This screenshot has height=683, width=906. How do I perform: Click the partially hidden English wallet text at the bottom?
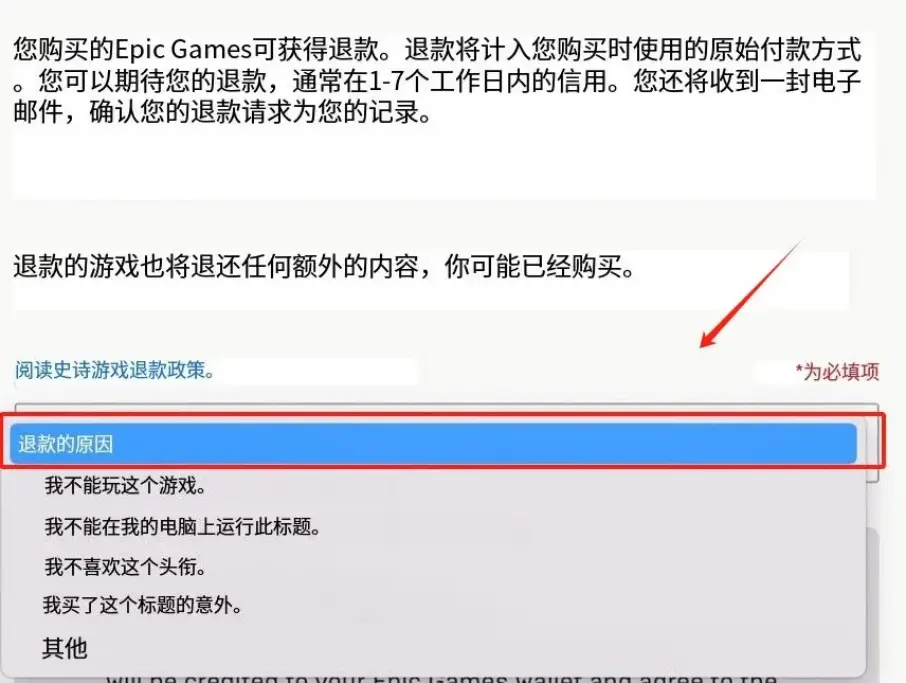[441, 678]
